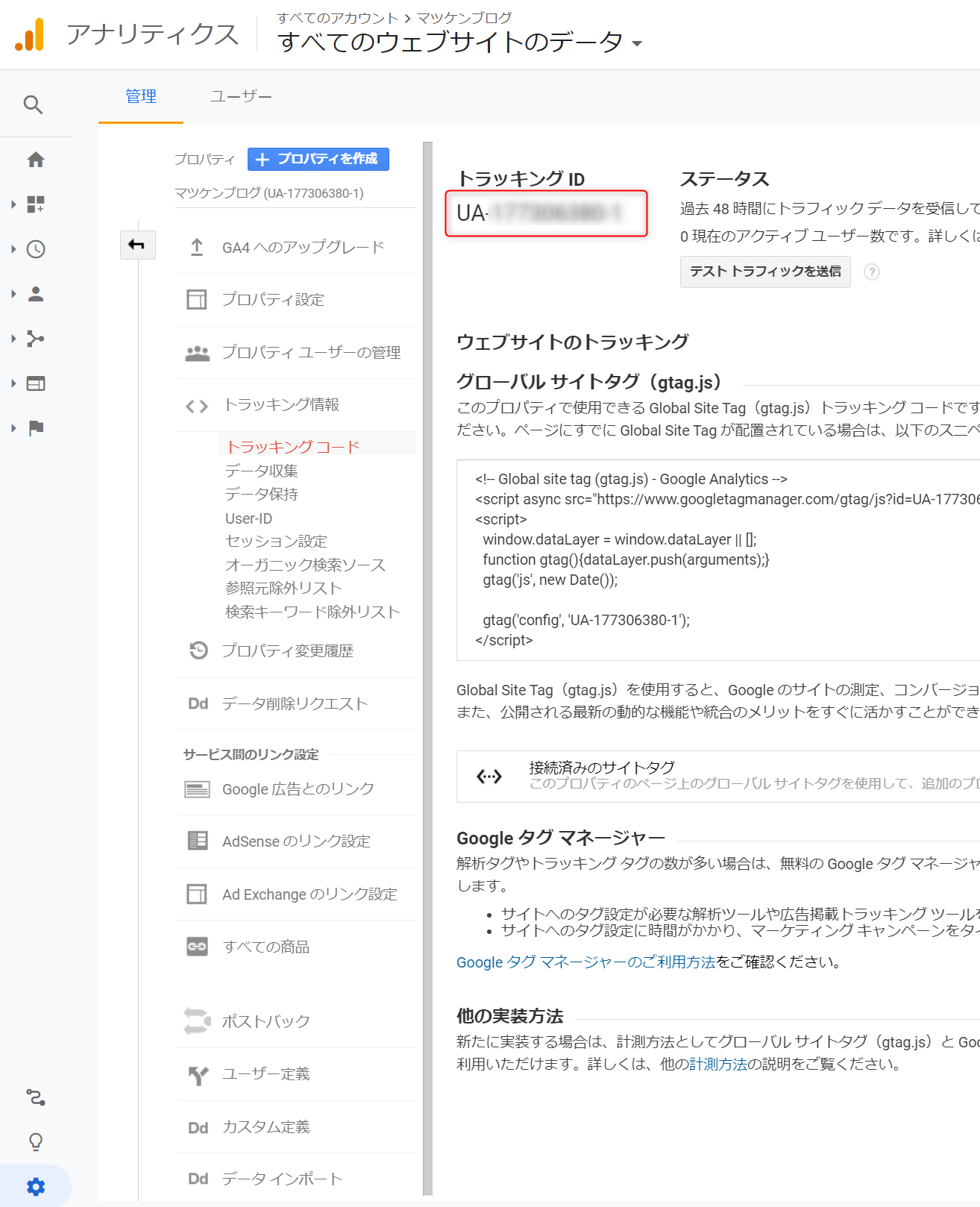Click the Google Ads link icon
This screenshot has width=980, height=1207.
pos(197,789)
